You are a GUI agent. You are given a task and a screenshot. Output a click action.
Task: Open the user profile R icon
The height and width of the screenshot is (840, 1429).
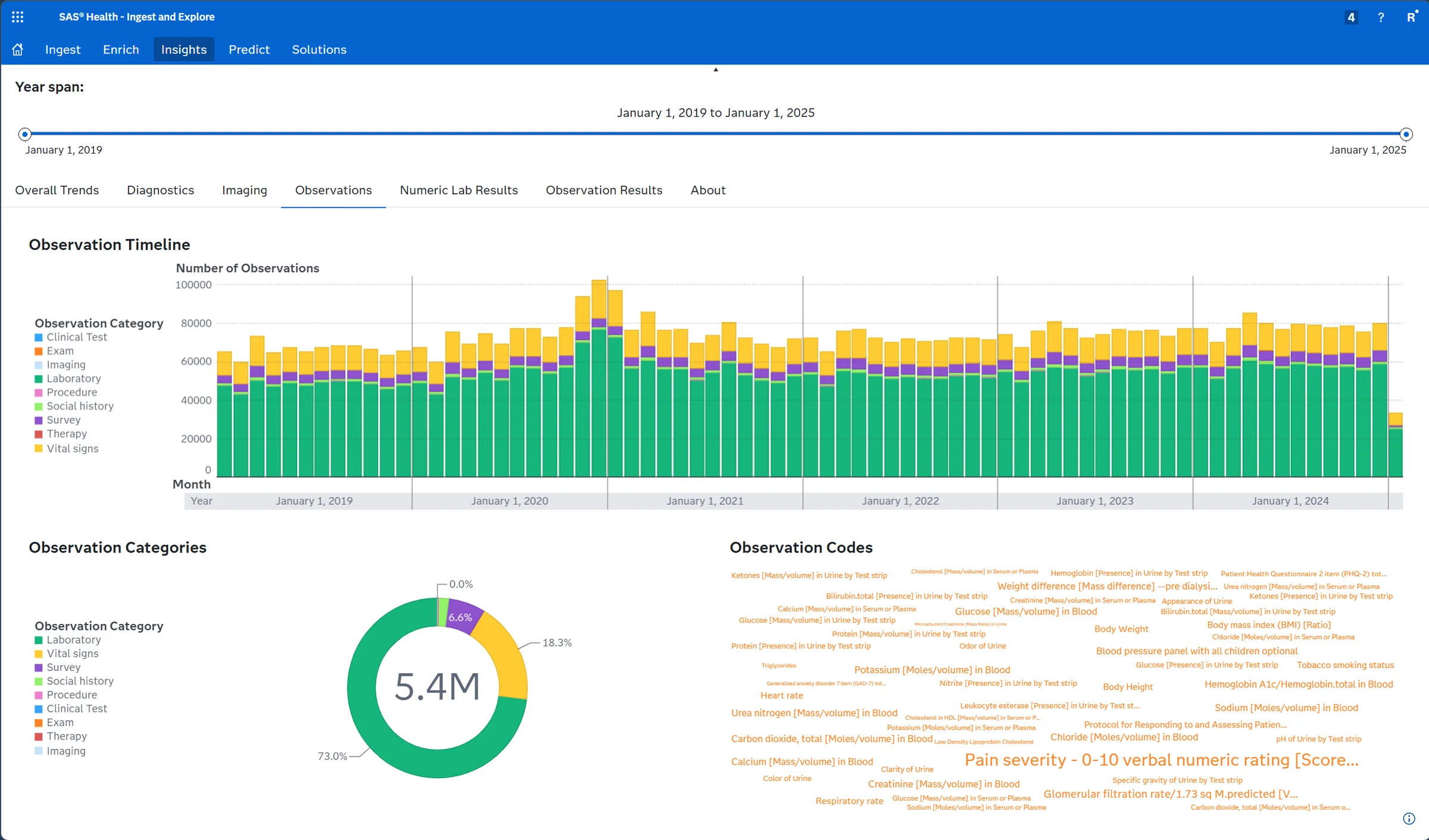point(1412,17)
